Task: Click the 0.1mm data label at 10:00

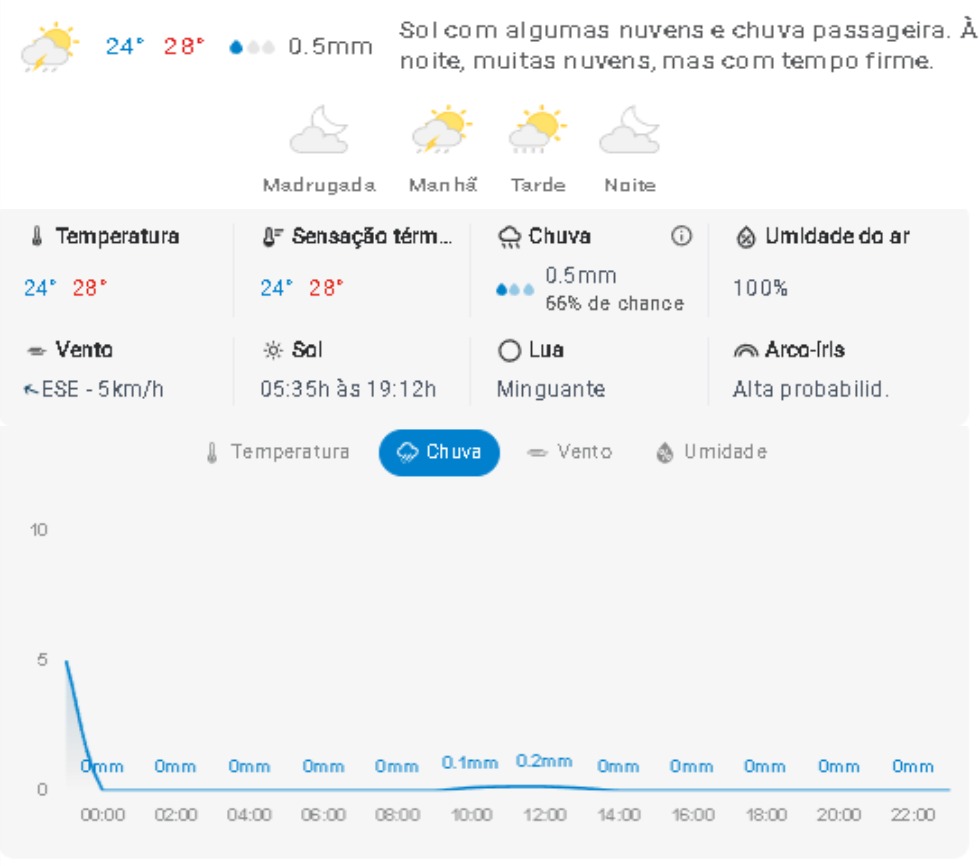Action: point(470,763)
